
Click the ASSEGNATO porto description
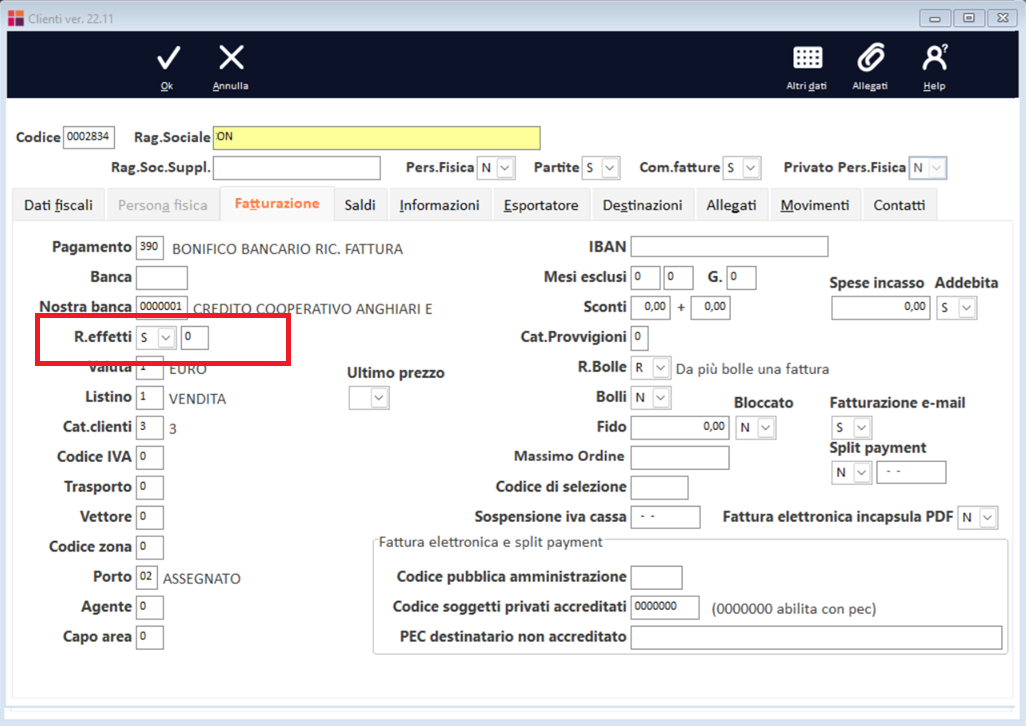[x=202, y=579]
